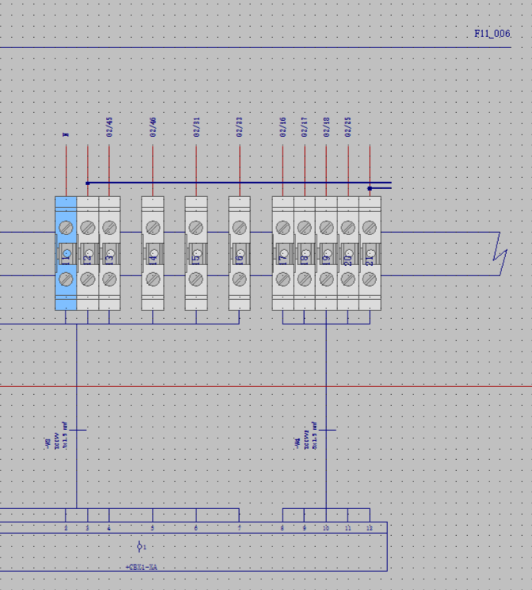
Task: Click the 02/18 wire label
Action: pyautogui.click(x=326, y=127)
